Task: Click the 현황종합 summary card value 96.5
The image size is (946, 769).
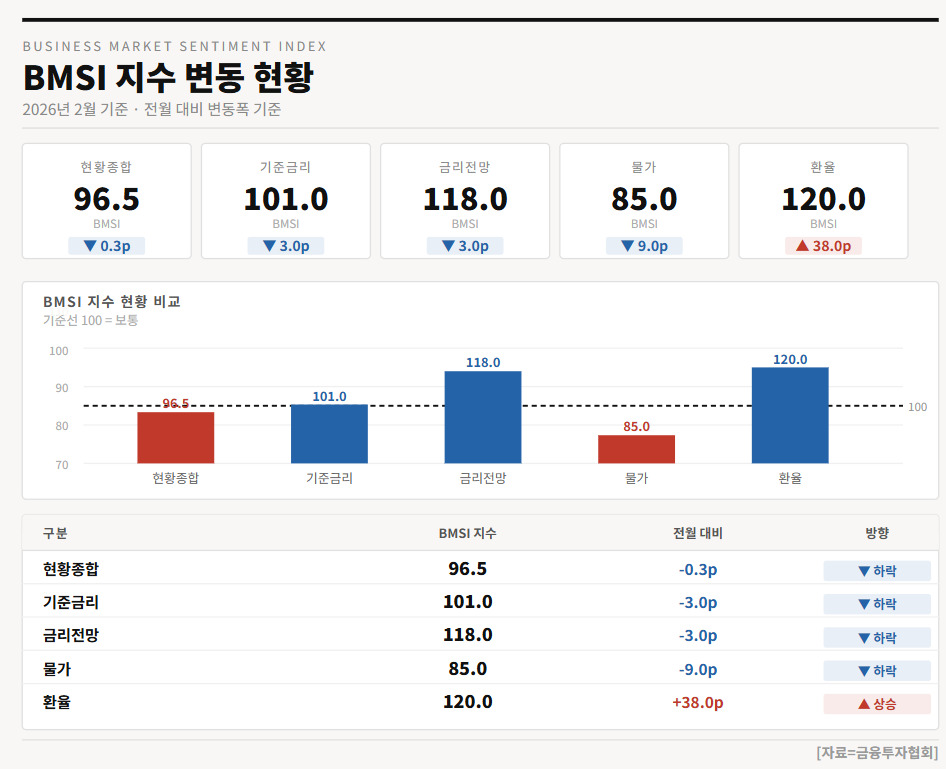Action: (106, 199)
